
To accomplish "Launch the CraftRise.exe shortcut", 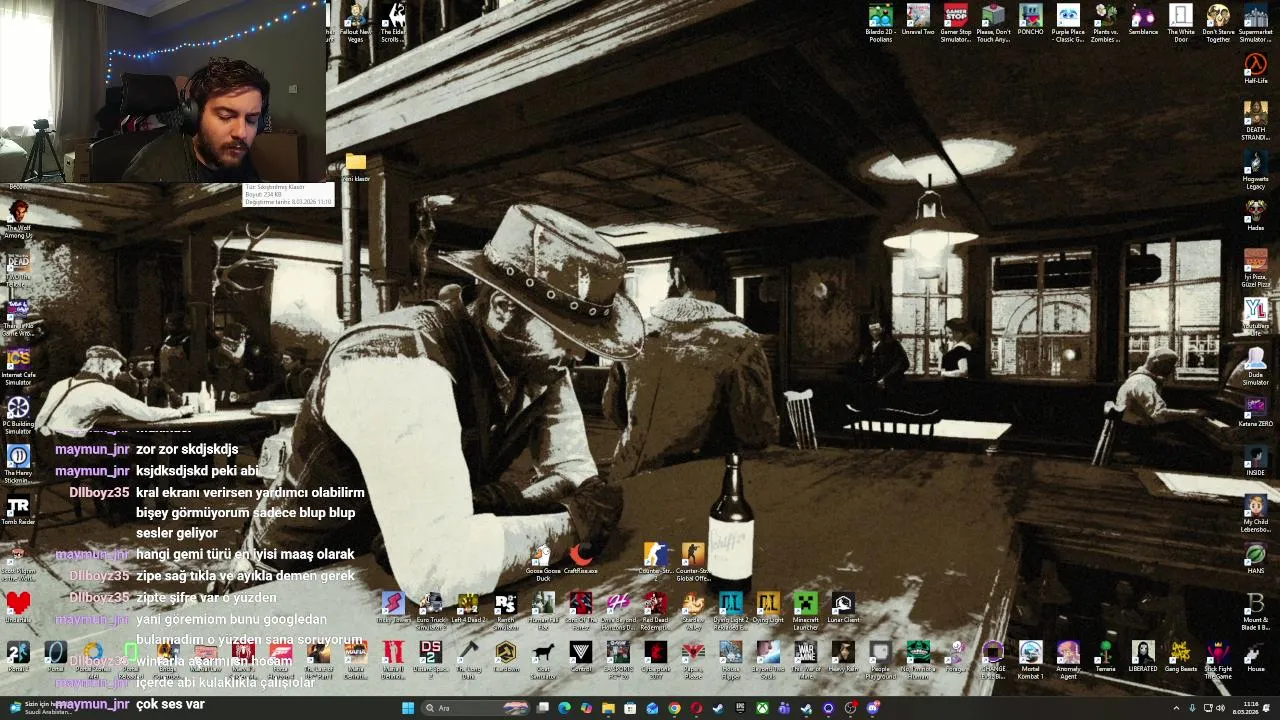I will 581,559.
